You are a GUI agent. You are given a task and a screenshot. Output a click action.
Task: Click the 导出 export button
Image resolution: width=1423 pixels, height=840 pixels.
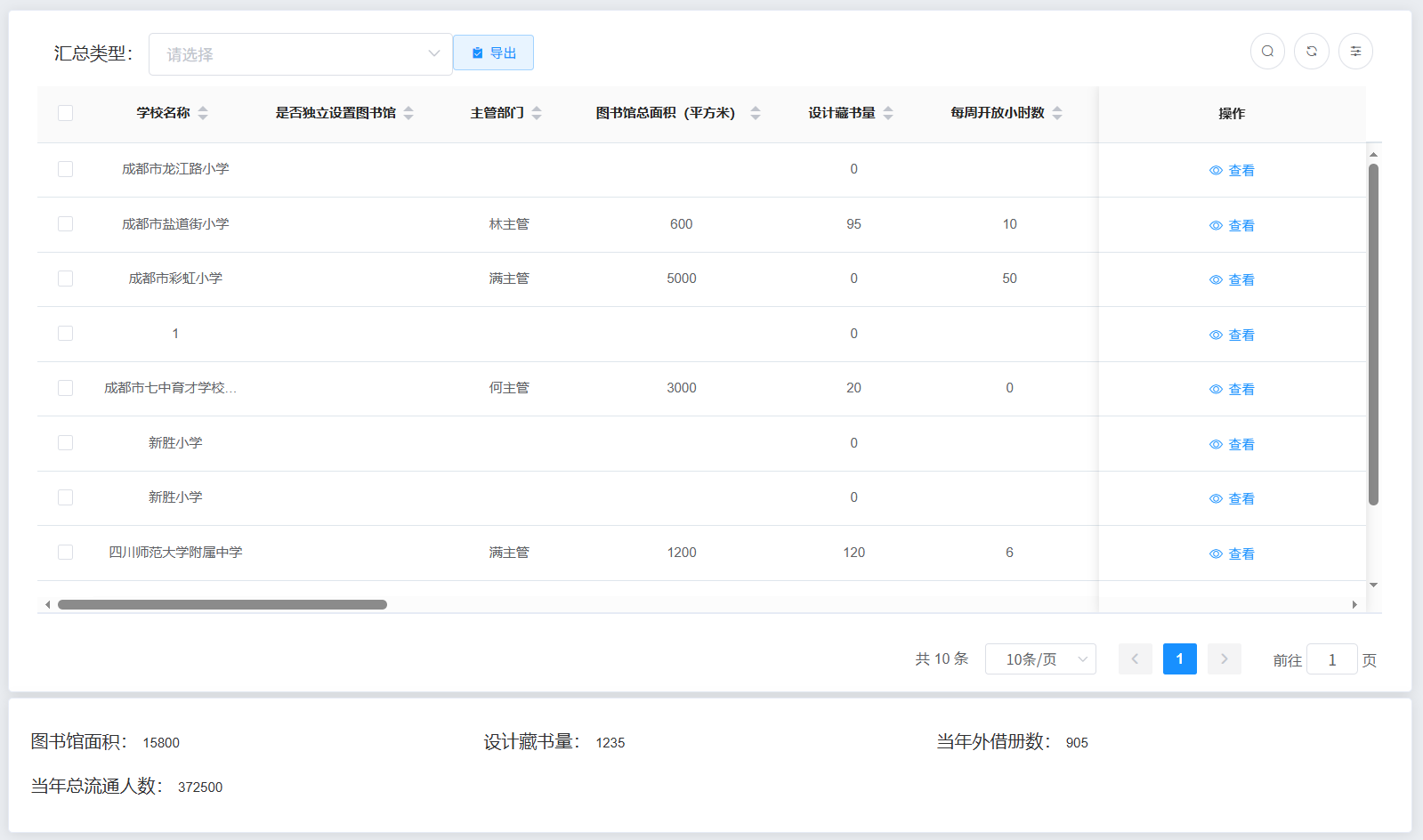[x=493, y=53]
